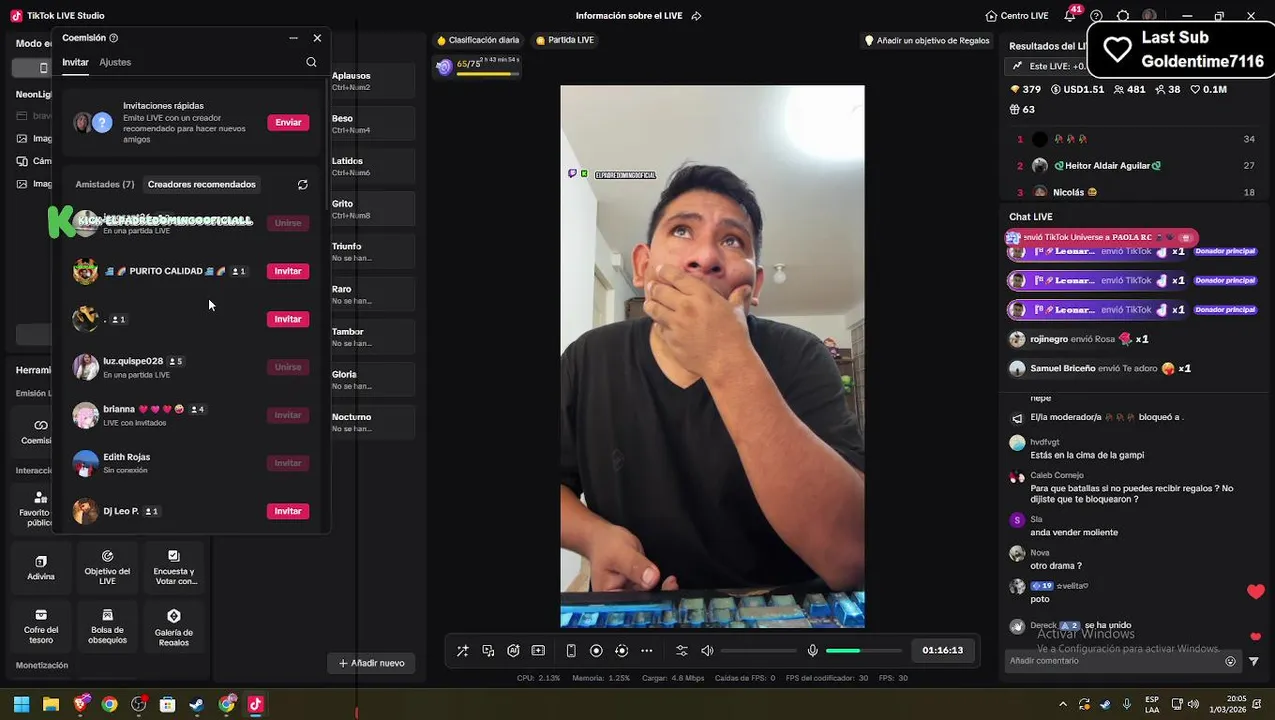Select Creadores recomendados tab
Image resolution: width=1275 pixels, height=720 pixels.
(202, 184)
